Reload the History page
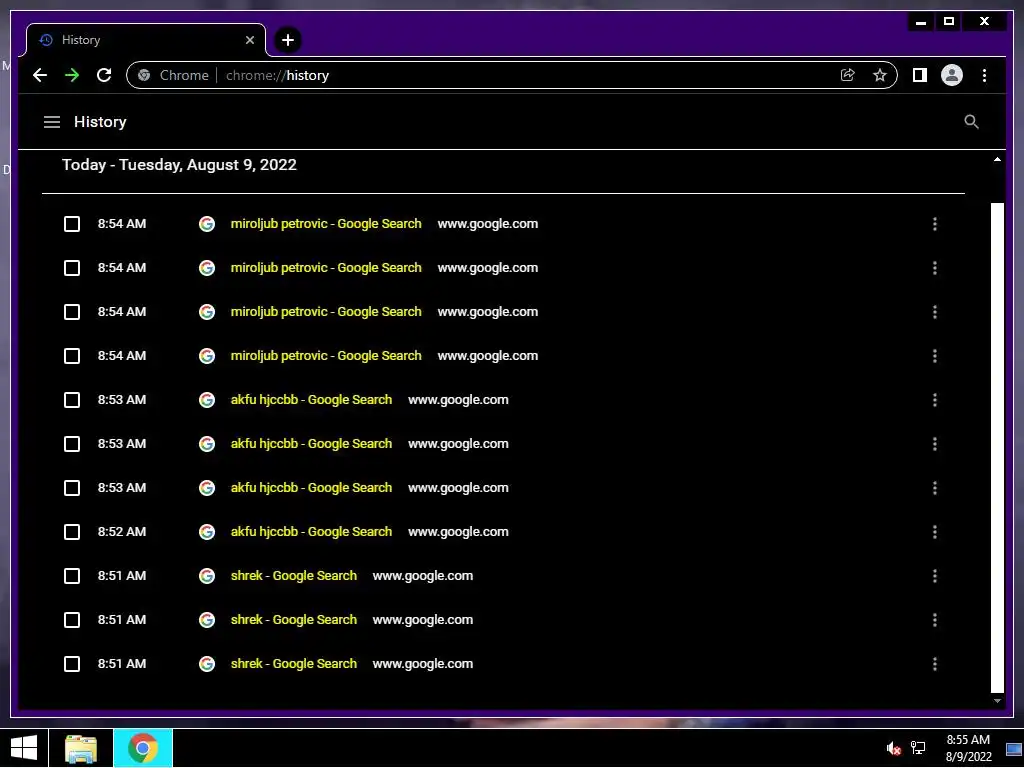This screenshot has width=1024, height=768. pyautogui.click(x=104, y=75)
